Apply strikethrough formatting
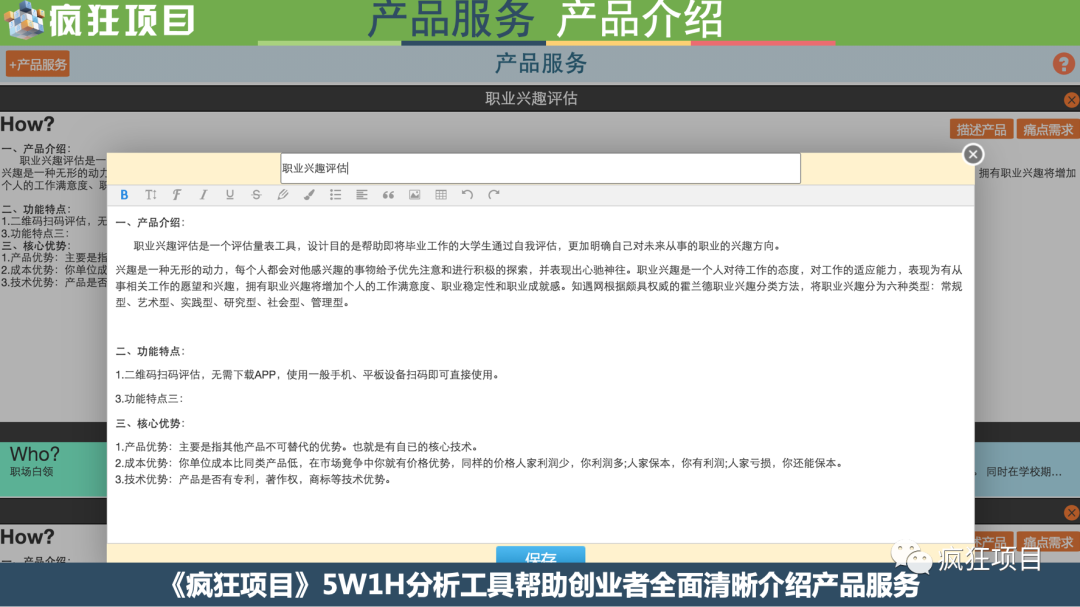This screenshot has height=607, width=1080. coord(256,195)
